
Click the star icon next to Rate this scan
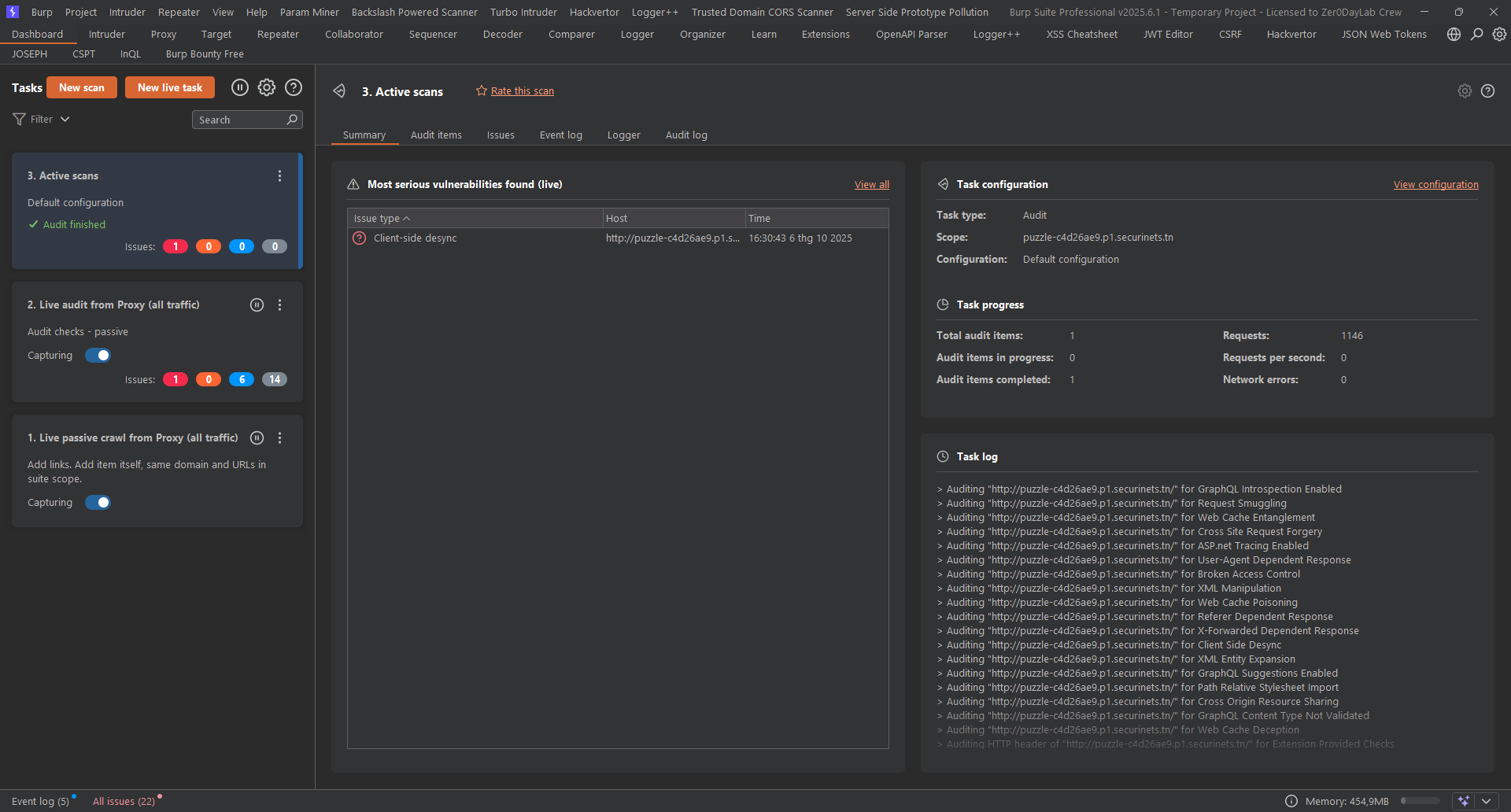(482, 91)
